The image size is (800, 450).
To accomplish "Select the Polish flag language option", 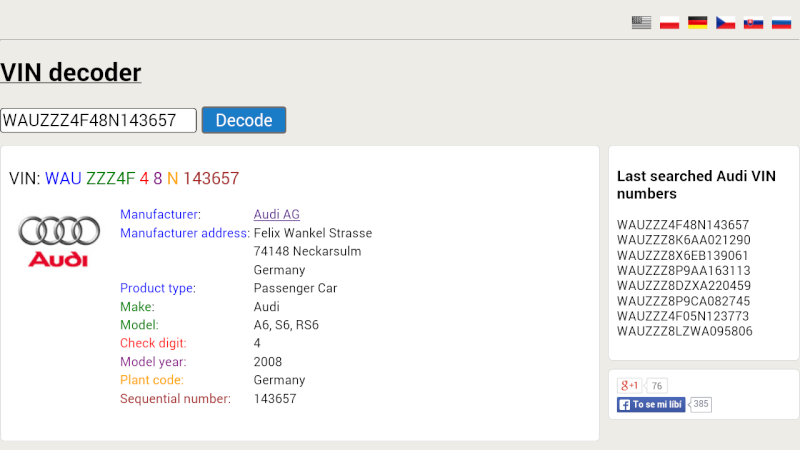I will (x=669, y=22).
